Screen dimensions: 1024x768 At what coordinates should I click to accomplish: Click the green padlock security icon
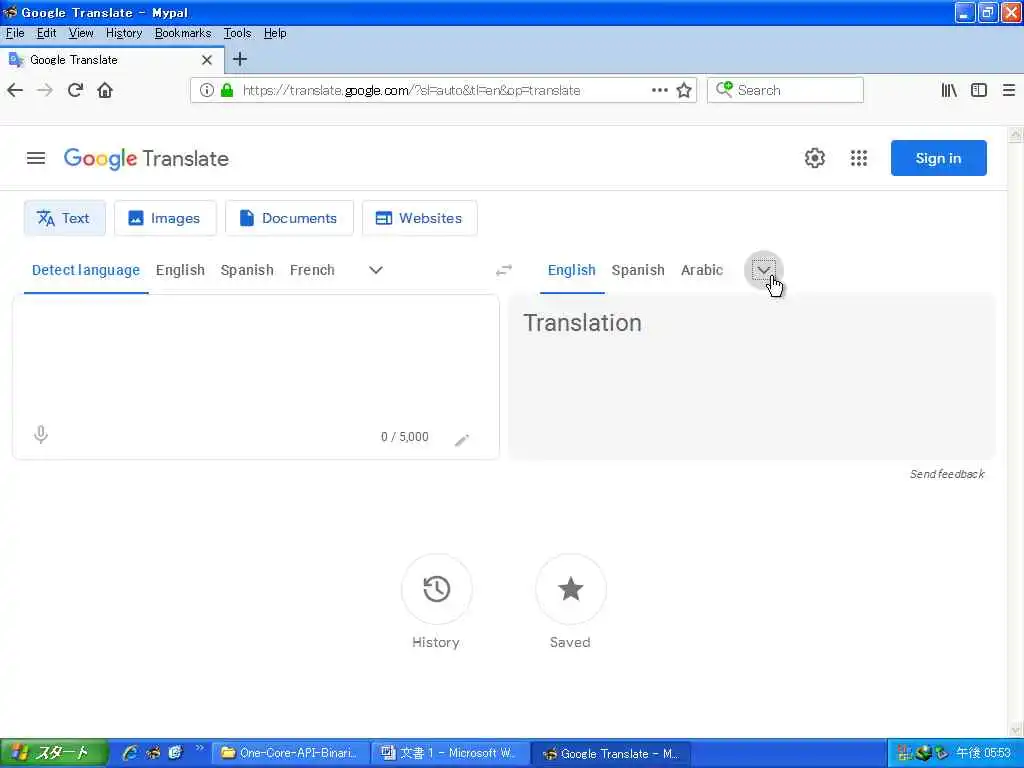coord(227,90)
